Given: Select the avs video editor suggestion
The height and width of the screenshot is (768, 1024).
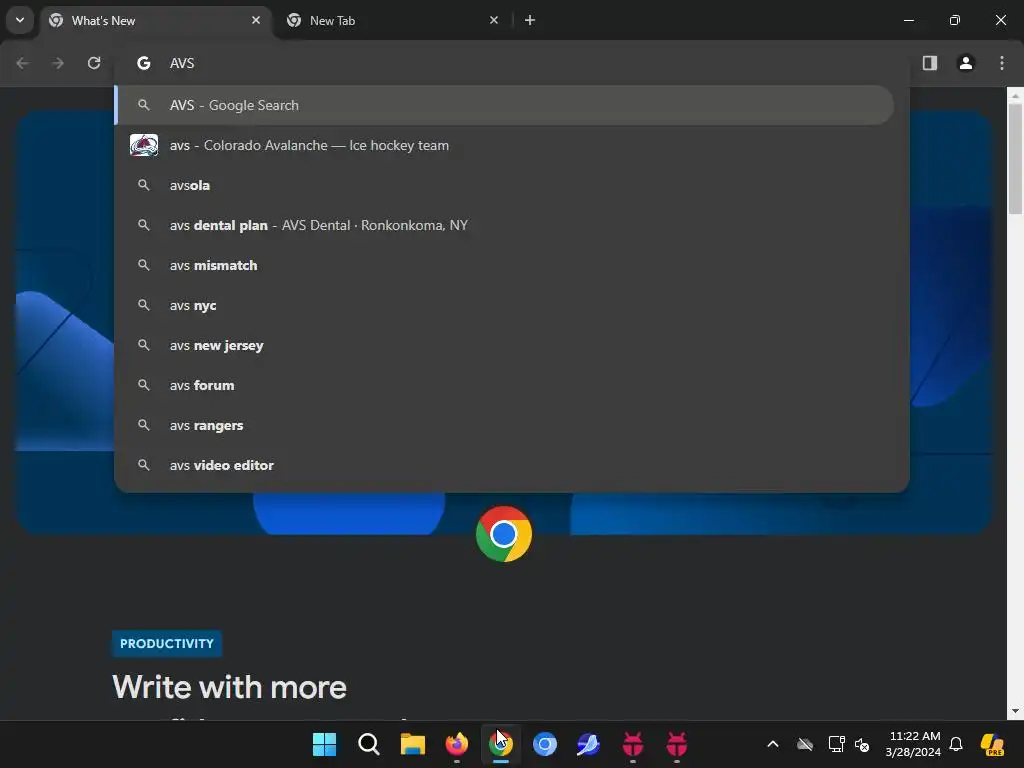Looking at the screenshot, I should pos(504,465).
